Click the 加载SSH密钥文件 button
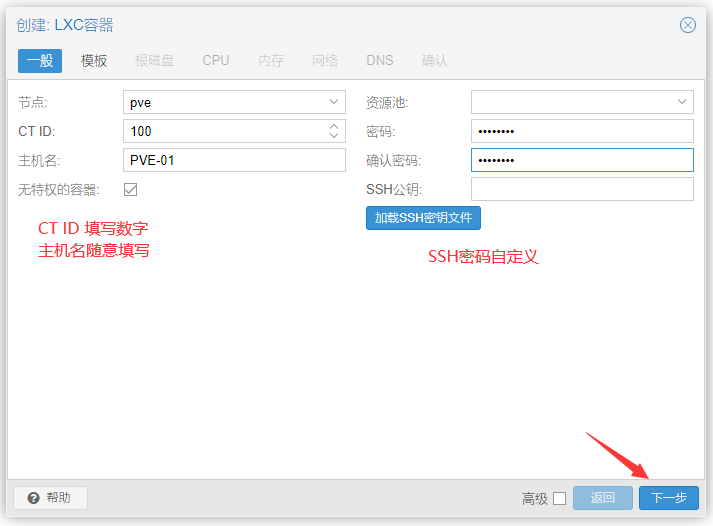The width and height of the screenshot is (713, 526). pos(423,217)
